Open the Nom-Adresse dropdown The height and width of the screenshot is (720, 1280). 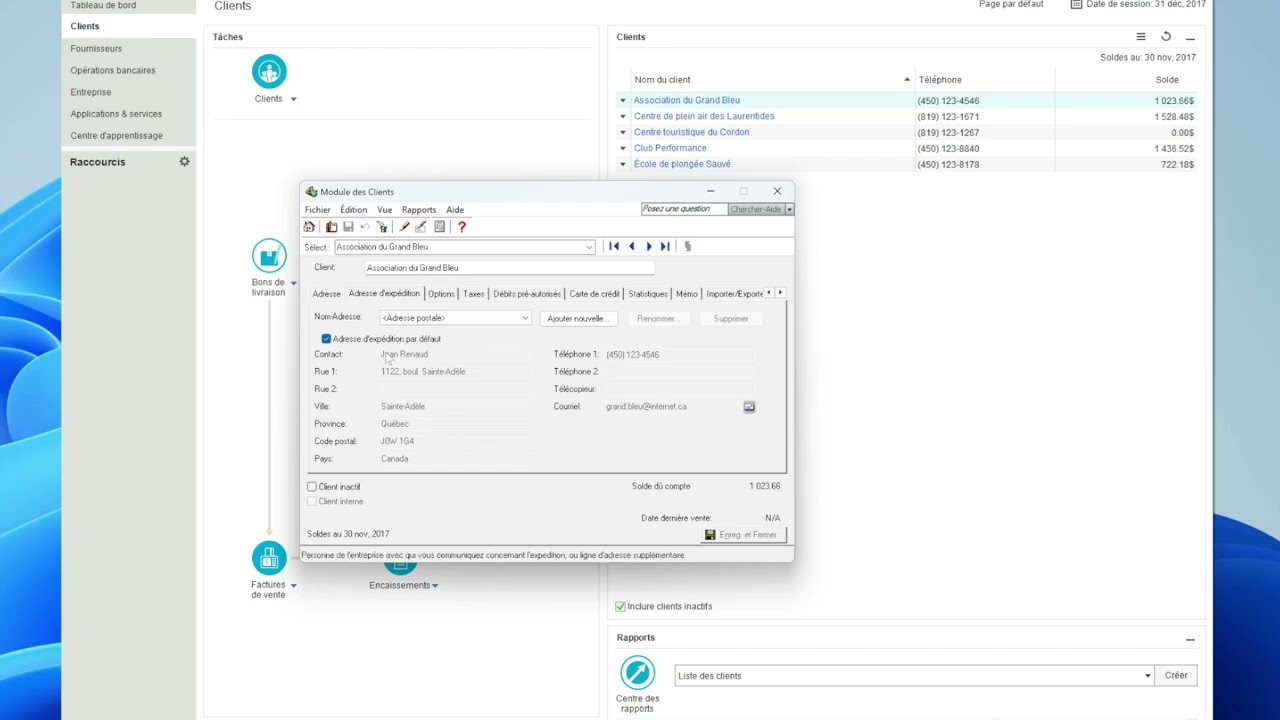524,318
